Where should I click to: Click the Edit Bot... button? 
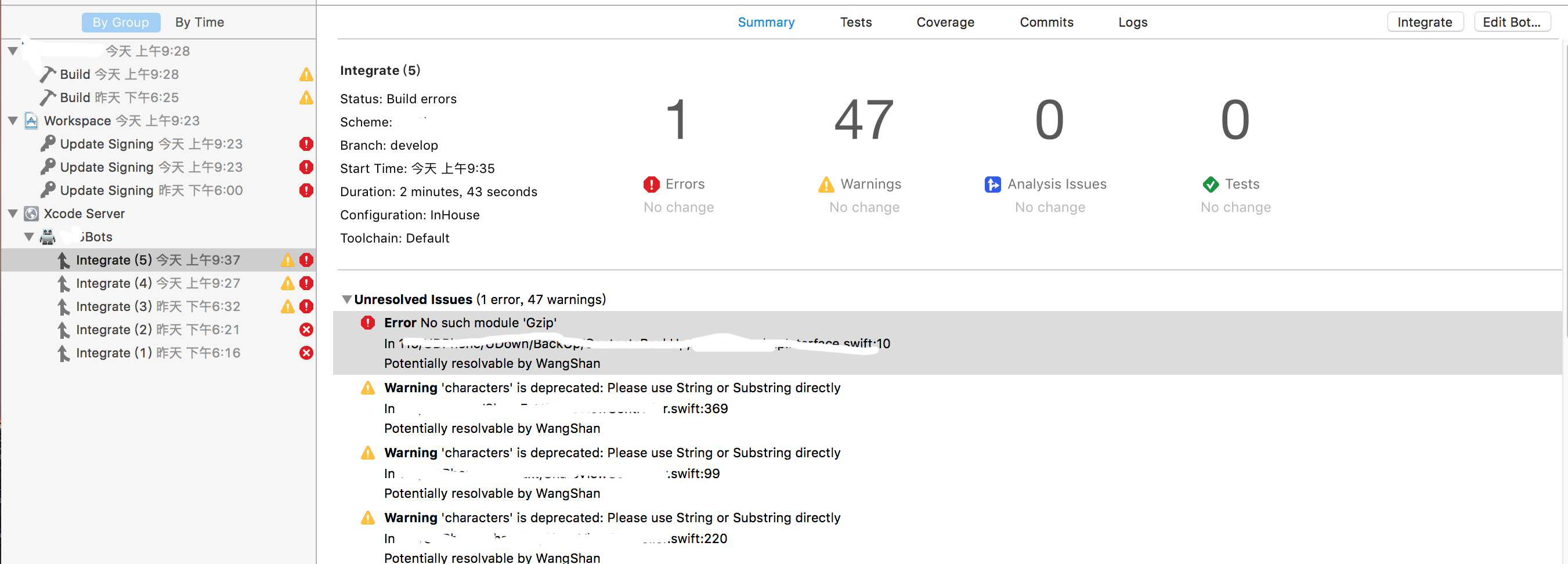point(1512,23)
